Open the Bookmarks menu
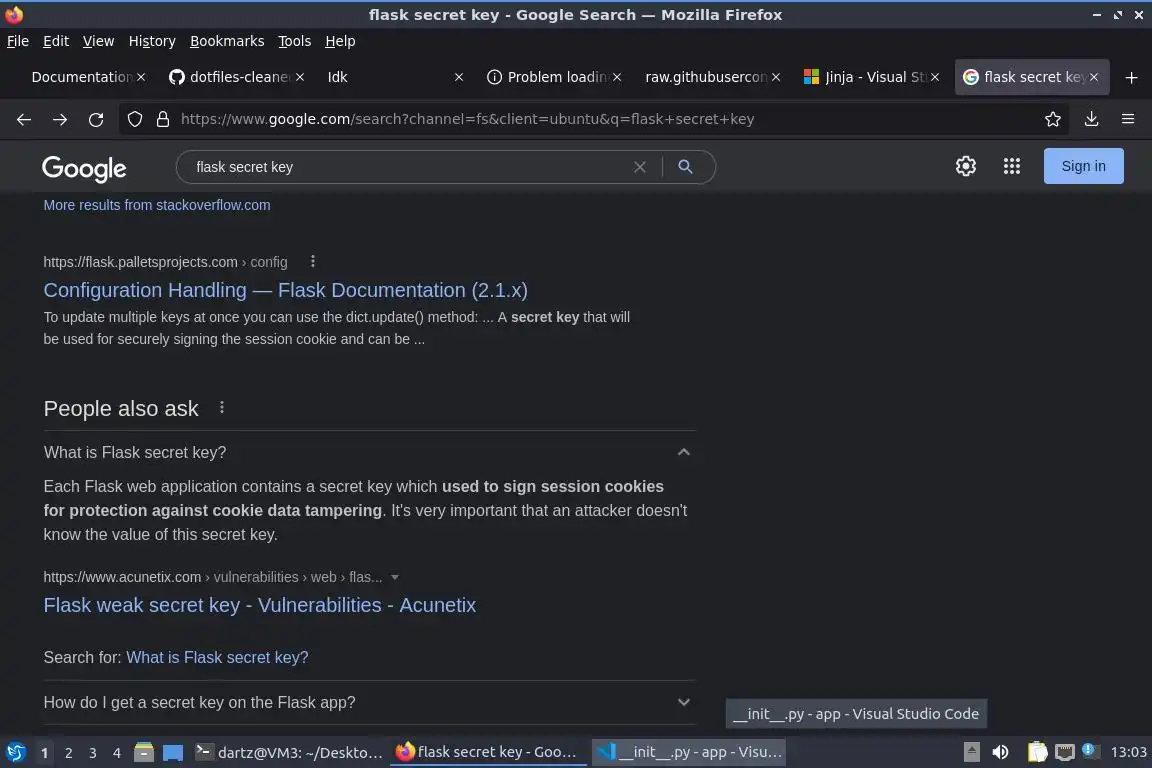This screenshot has height=768, width=1152. [x=227, y=41]
